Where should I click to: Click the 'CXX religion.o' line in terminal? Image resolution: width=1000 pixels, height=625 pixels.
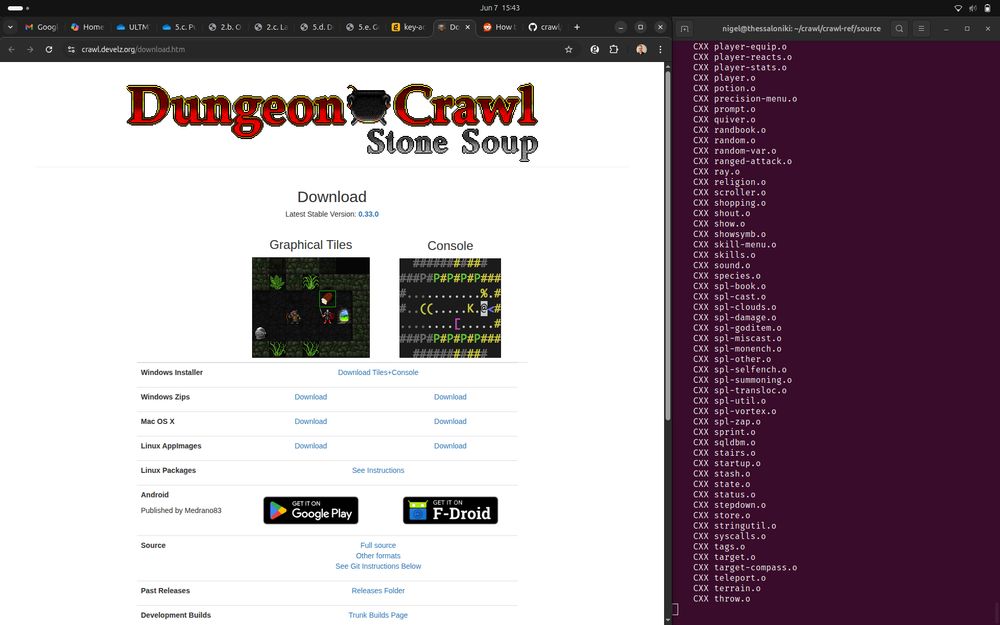click(729, 182)
